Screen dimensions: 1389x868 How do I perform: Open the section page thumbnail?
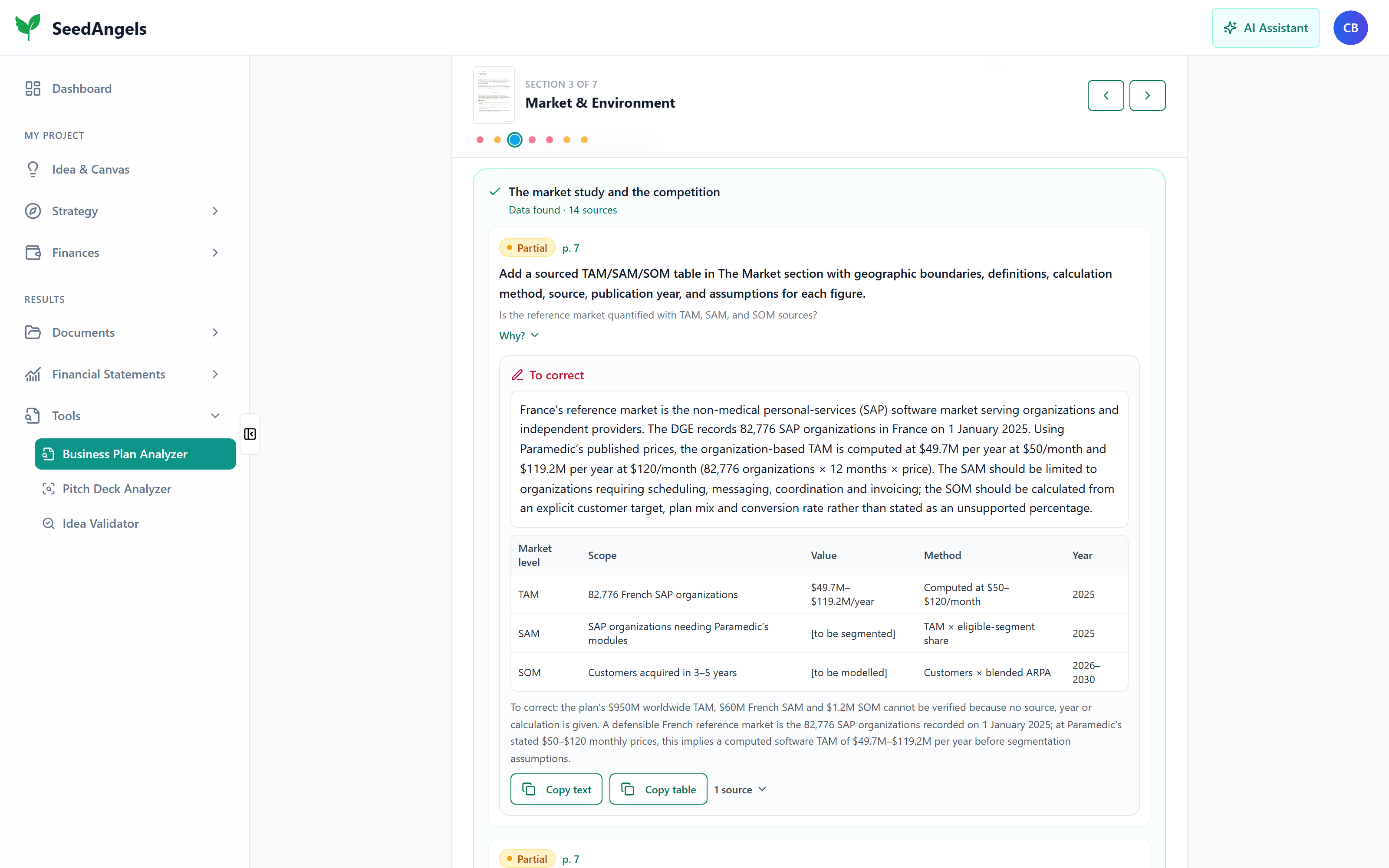pyautogui.click(x=494, y=95)
